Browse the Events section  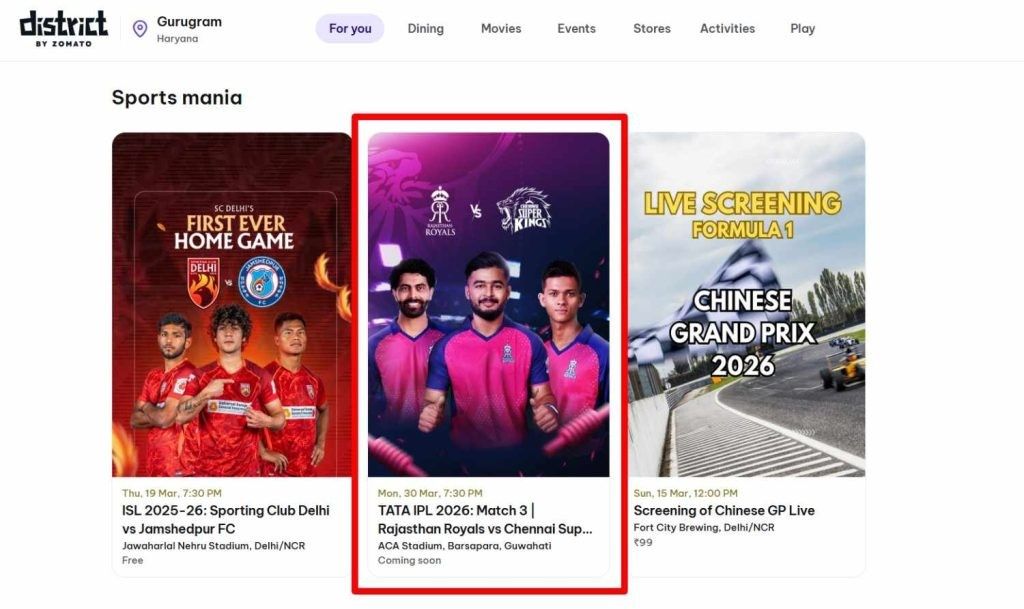(x=575, y=28)
